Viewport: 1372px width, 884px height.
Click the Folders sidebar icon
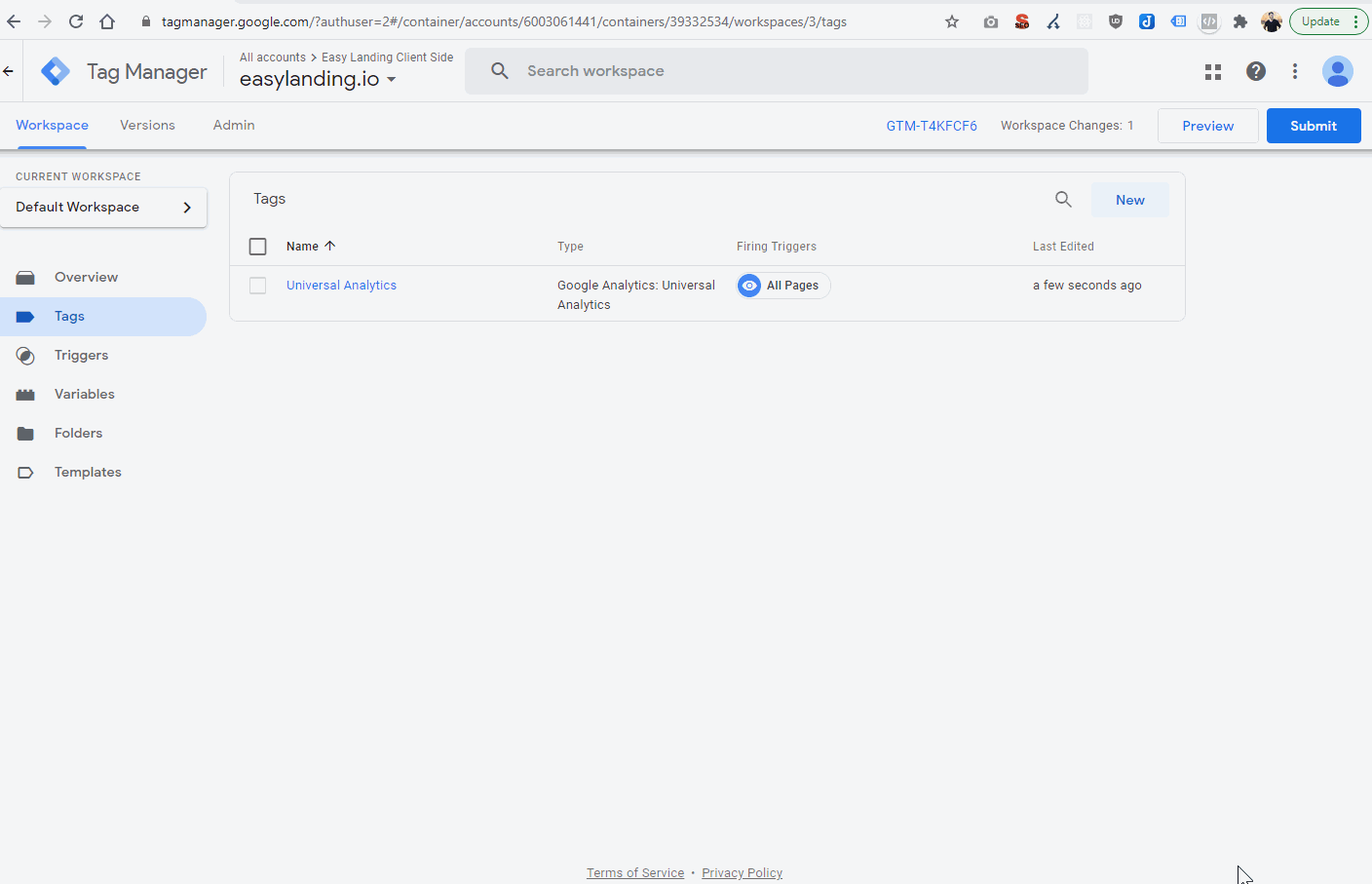25,434
